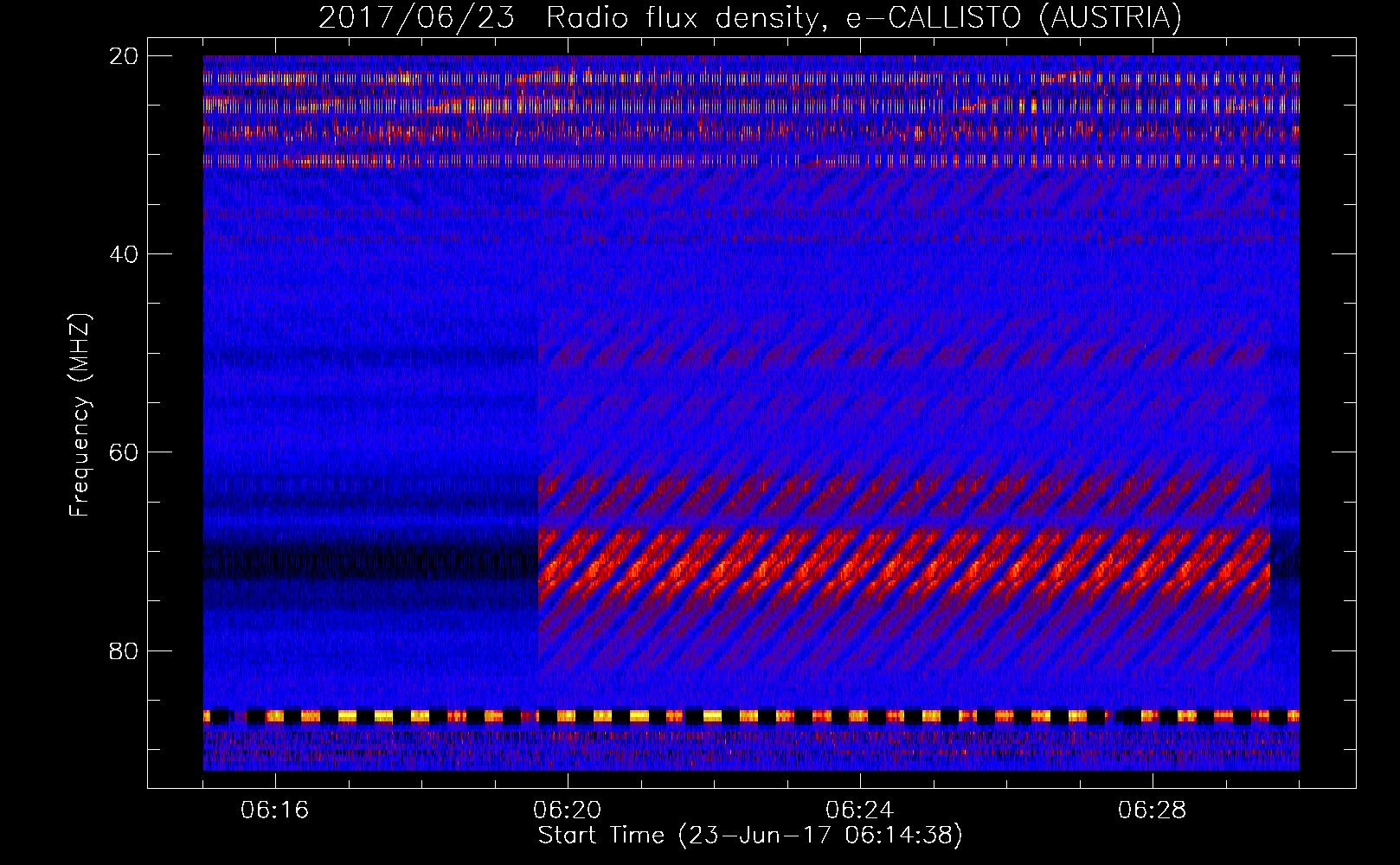This screenshot has height=865, width=1400.
Task: Click the 06:20 time tick label
Action: pos(568,811)
